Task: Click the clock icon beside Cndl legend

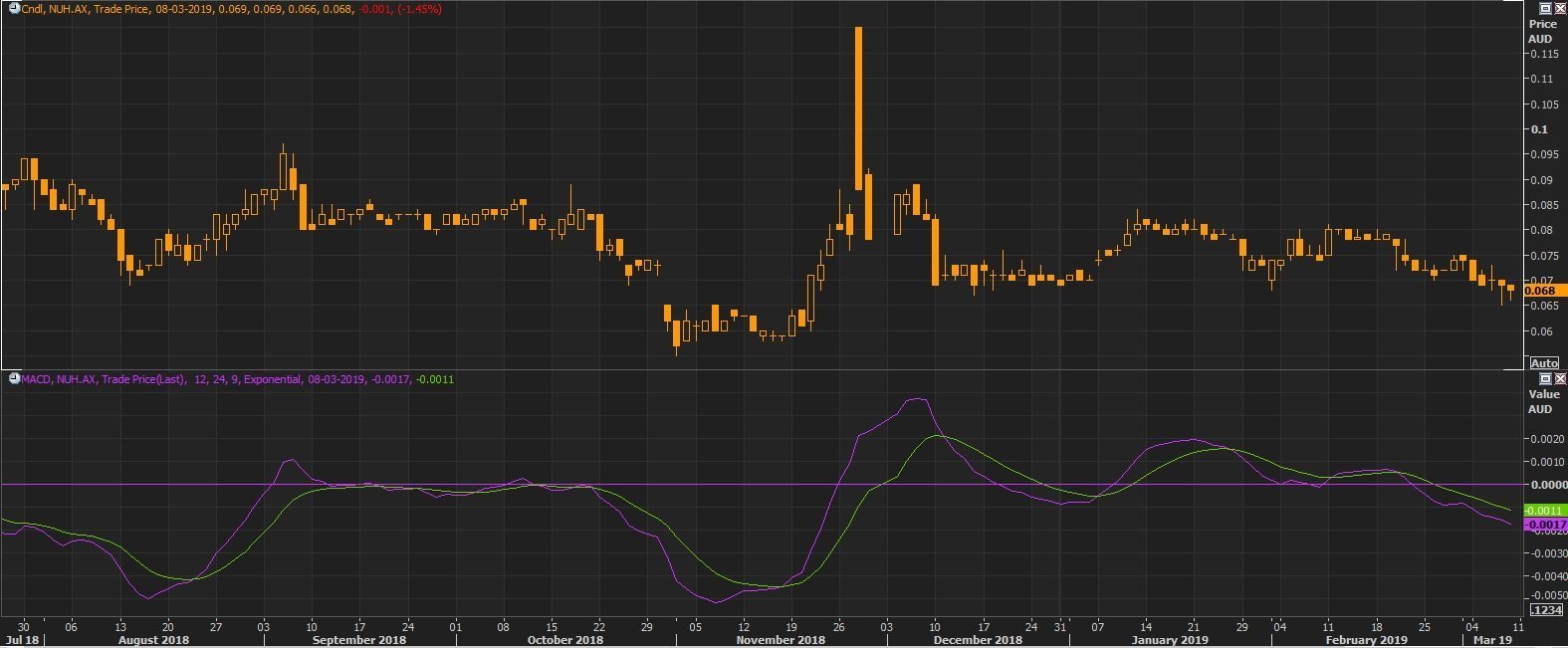Action: [x=14, y=8]
